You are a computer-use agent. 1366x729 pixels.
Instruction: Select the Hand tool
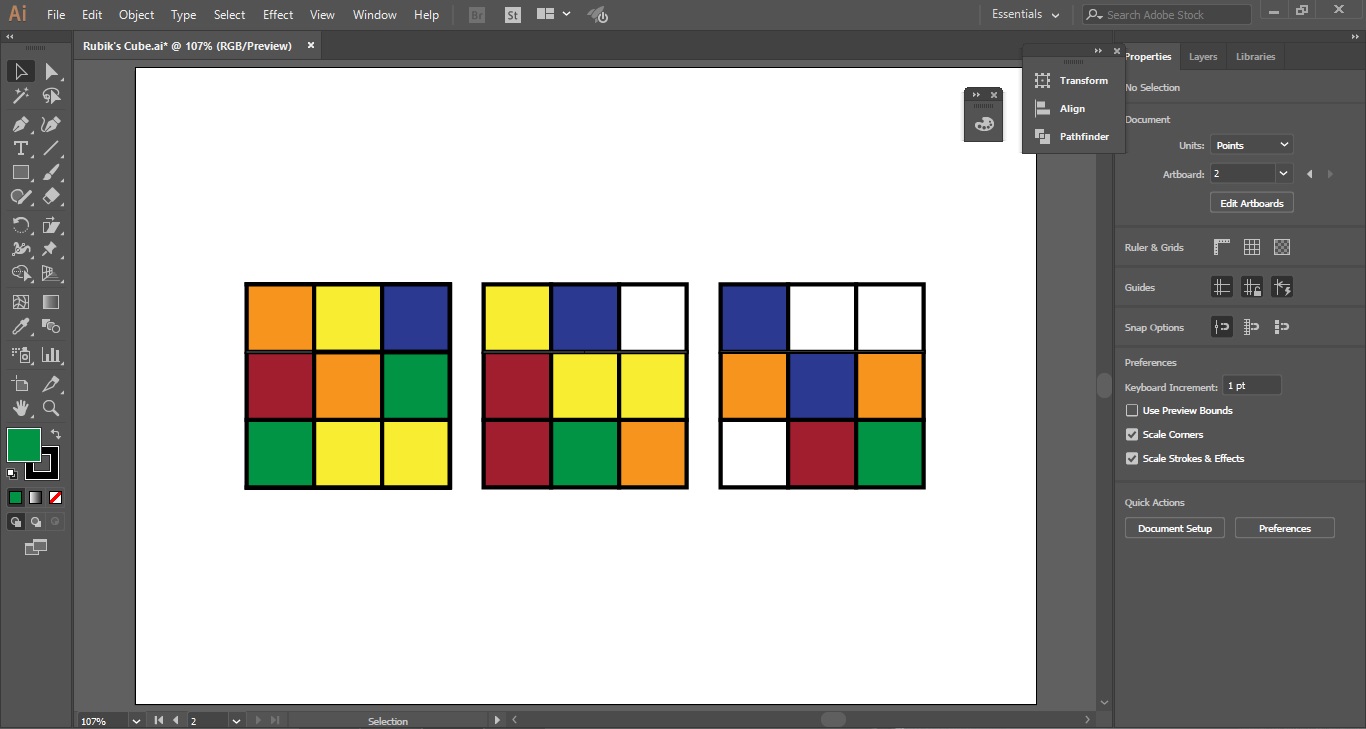[20, 408]
